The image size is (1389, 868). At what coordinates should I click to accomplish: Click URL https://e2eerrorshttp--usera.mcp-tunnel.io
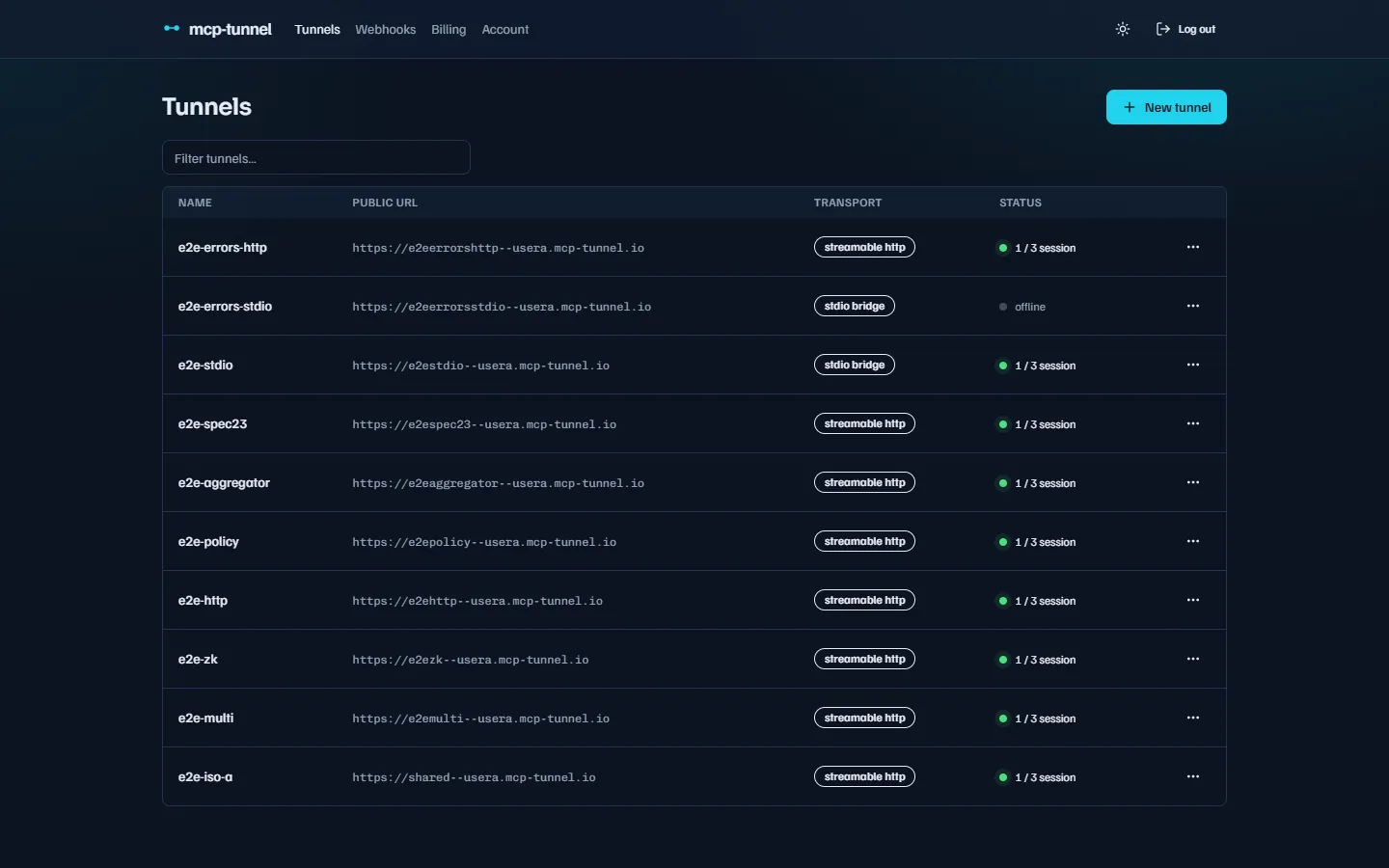coord(498,248)
